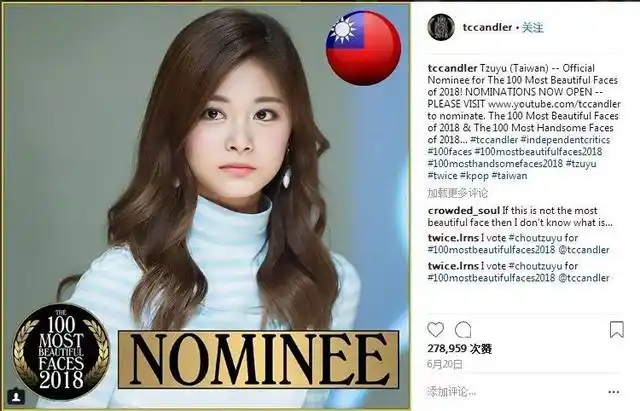Screen dimensions: 640x411
Task: Open first twice.lrns commenter profile
Action: pos(453,238)
